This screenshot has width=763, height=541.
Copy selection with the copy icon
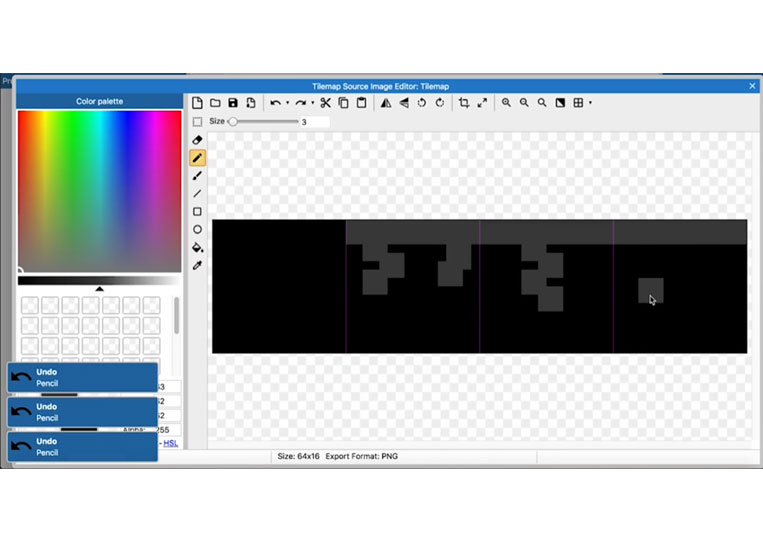point(344,103)
